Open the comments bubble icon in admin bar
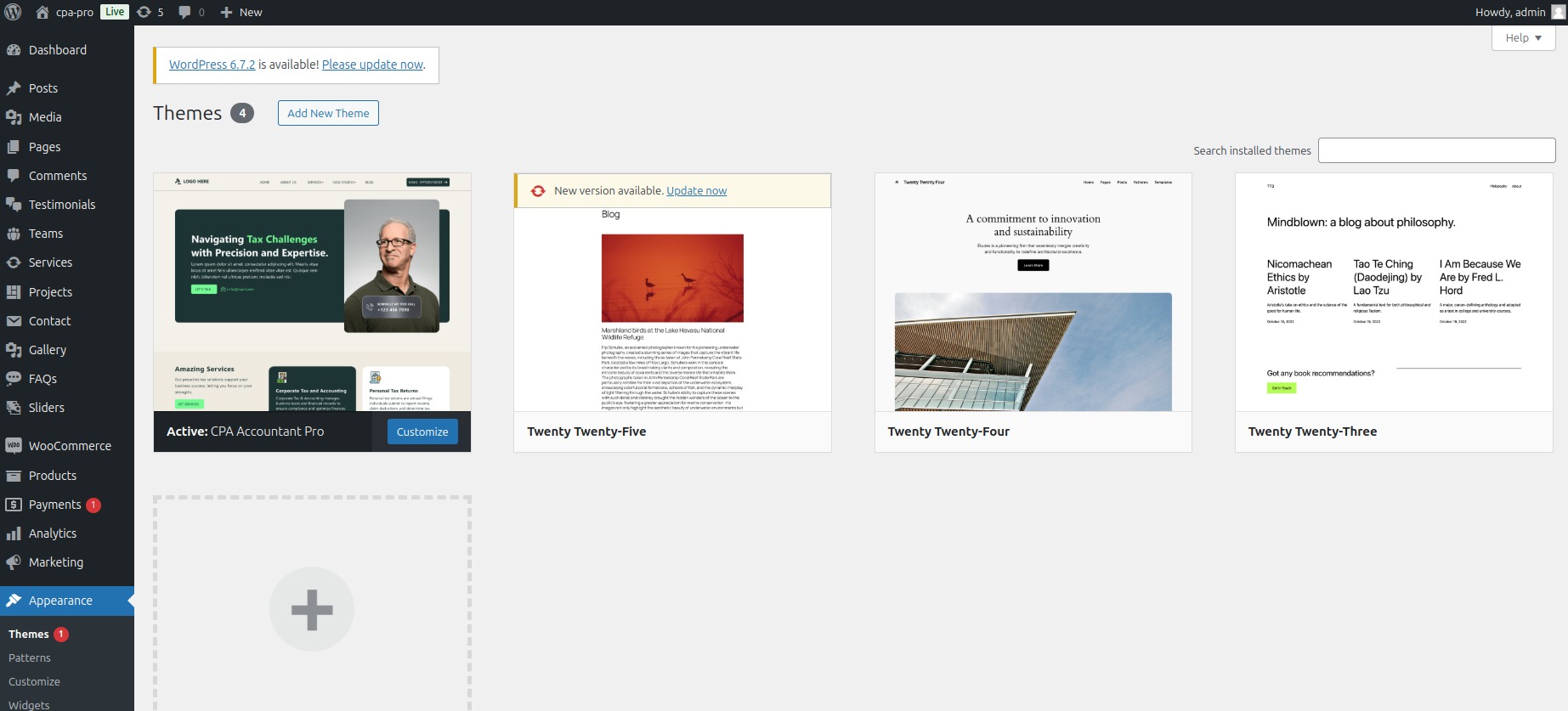The width and height of the screenshot is (1568, 711). 184,12
